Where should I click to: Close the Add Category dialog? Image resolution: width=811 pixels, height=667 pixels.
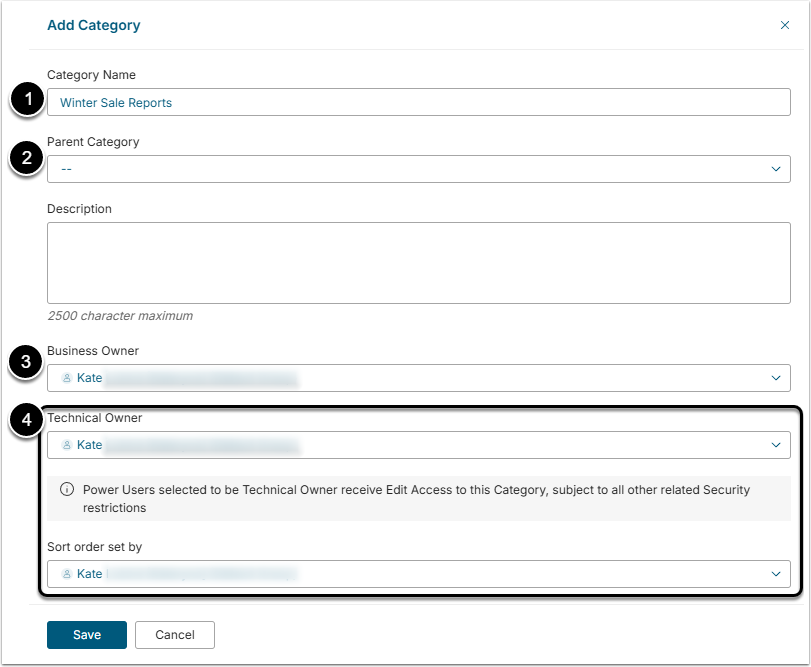(x=784, y=25)
